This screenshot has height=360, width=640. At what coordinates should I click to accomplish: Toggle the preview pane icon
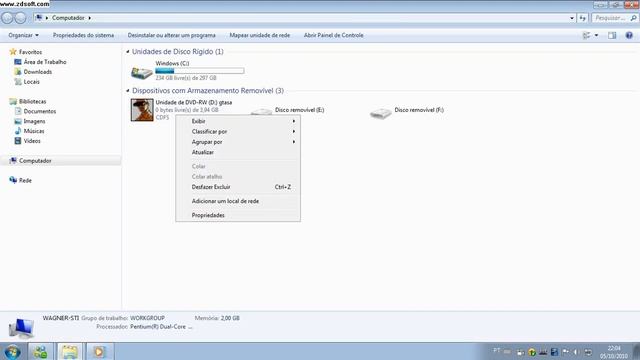(612, 36)
